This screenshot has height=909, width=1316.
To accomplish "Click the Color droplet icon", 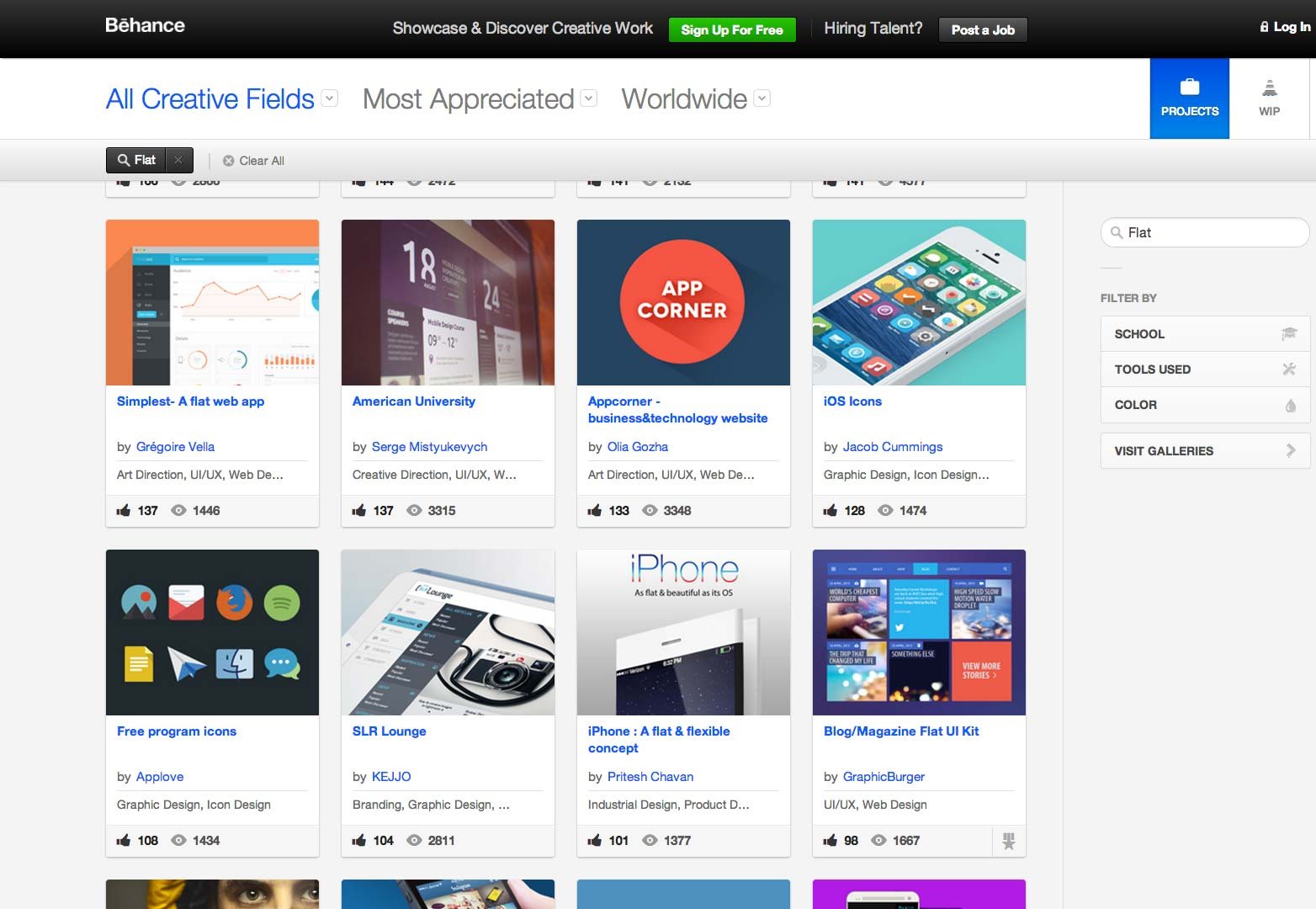I will click(1290, 405).
